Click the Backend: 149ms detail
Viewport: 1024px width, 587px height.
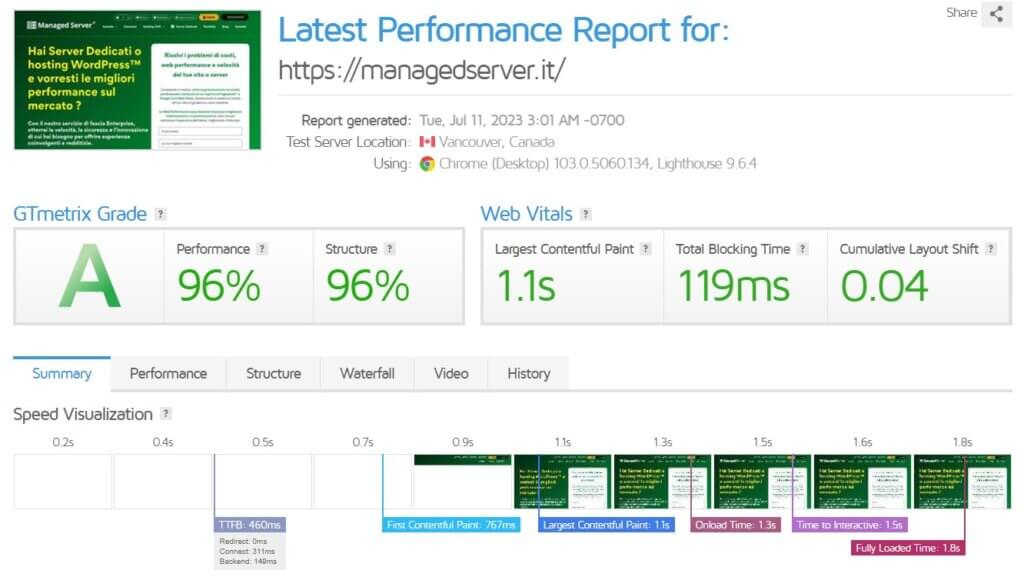pyautogui.click(x=248, y=562)
